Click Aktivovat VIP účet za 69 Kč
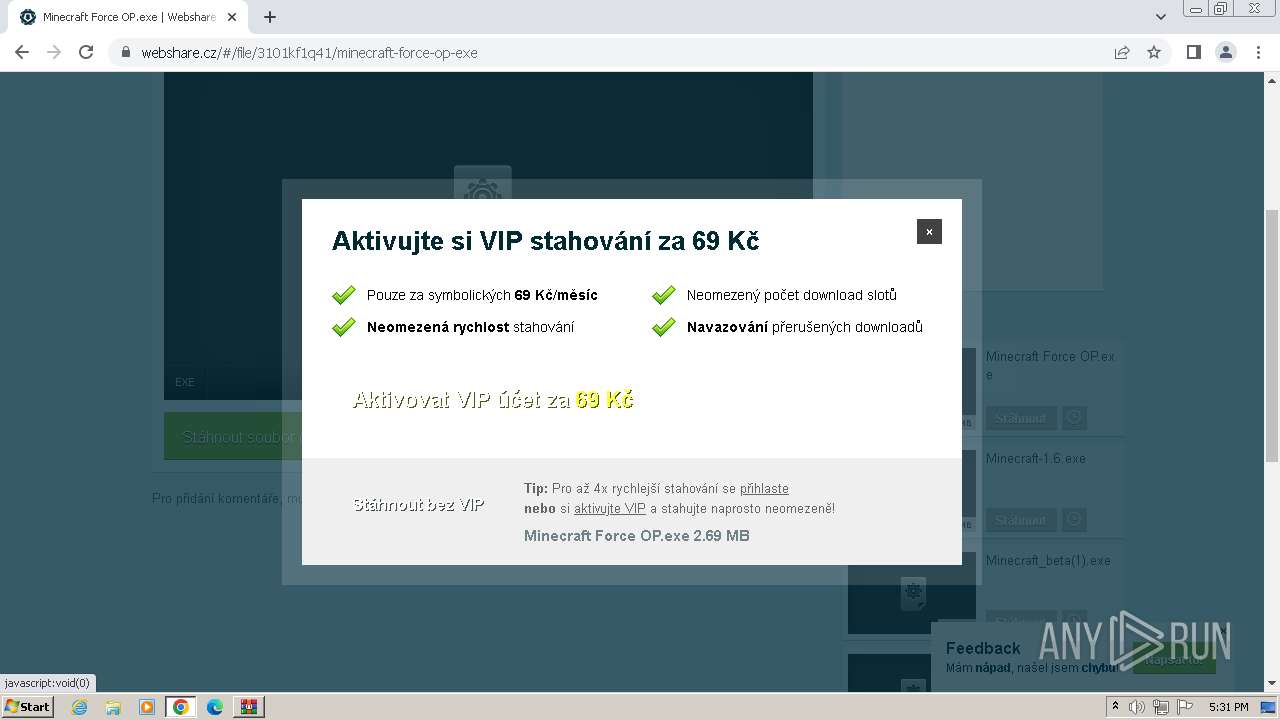 [x=493, y=400]
